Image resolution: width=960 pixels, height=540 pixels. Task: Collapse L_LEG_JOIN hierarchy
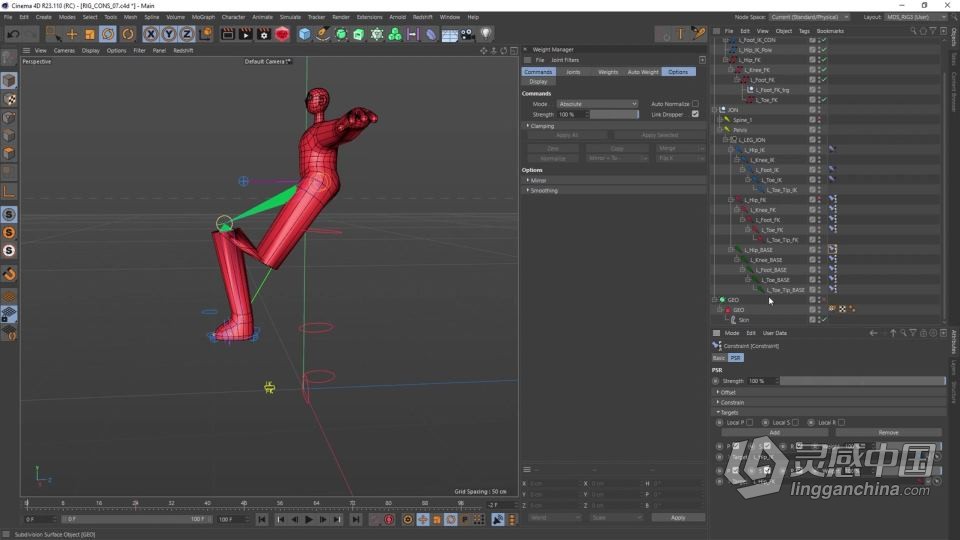[x=726, y=140]
